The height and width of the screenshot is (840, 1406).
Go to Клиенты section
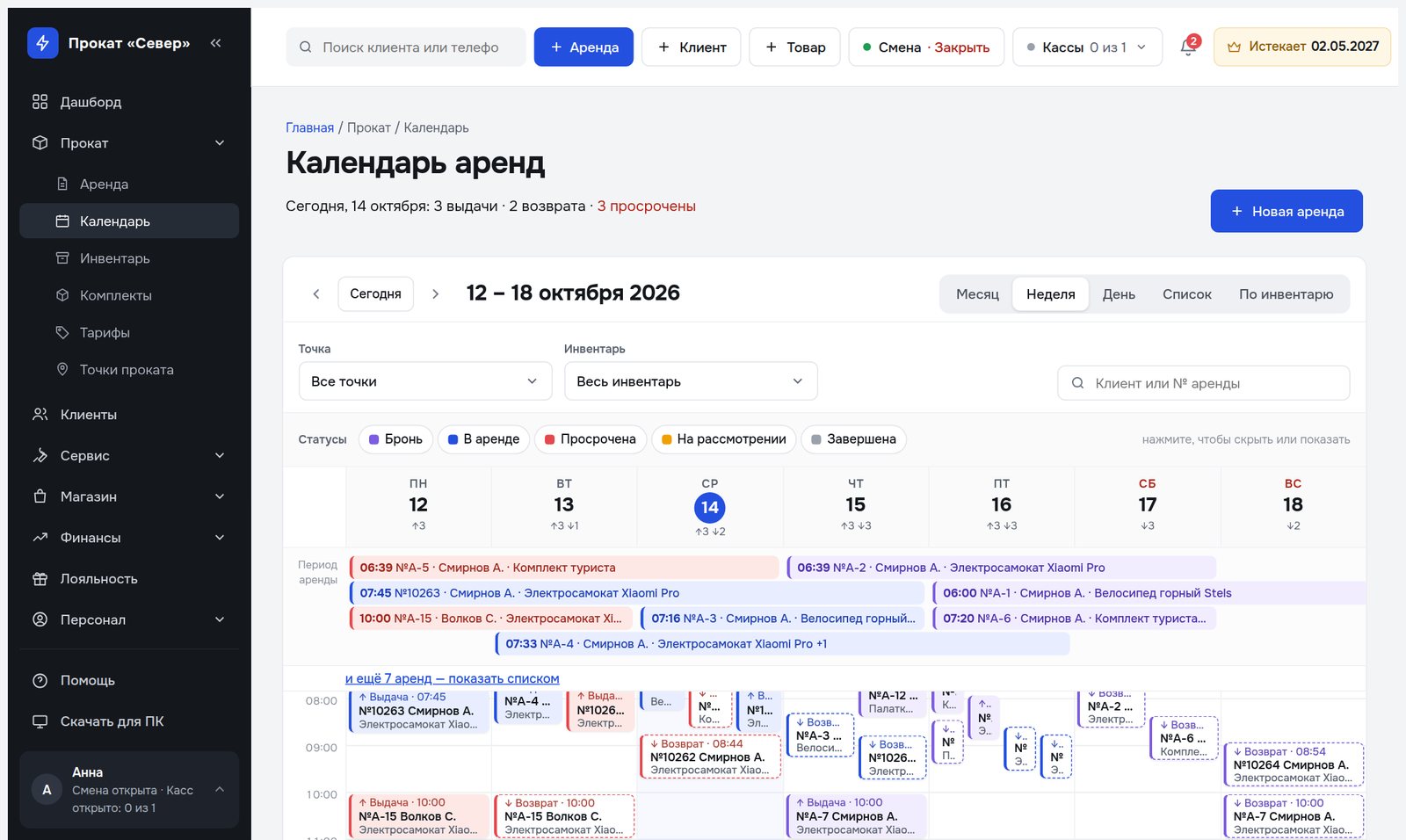[x=129, y=415]
